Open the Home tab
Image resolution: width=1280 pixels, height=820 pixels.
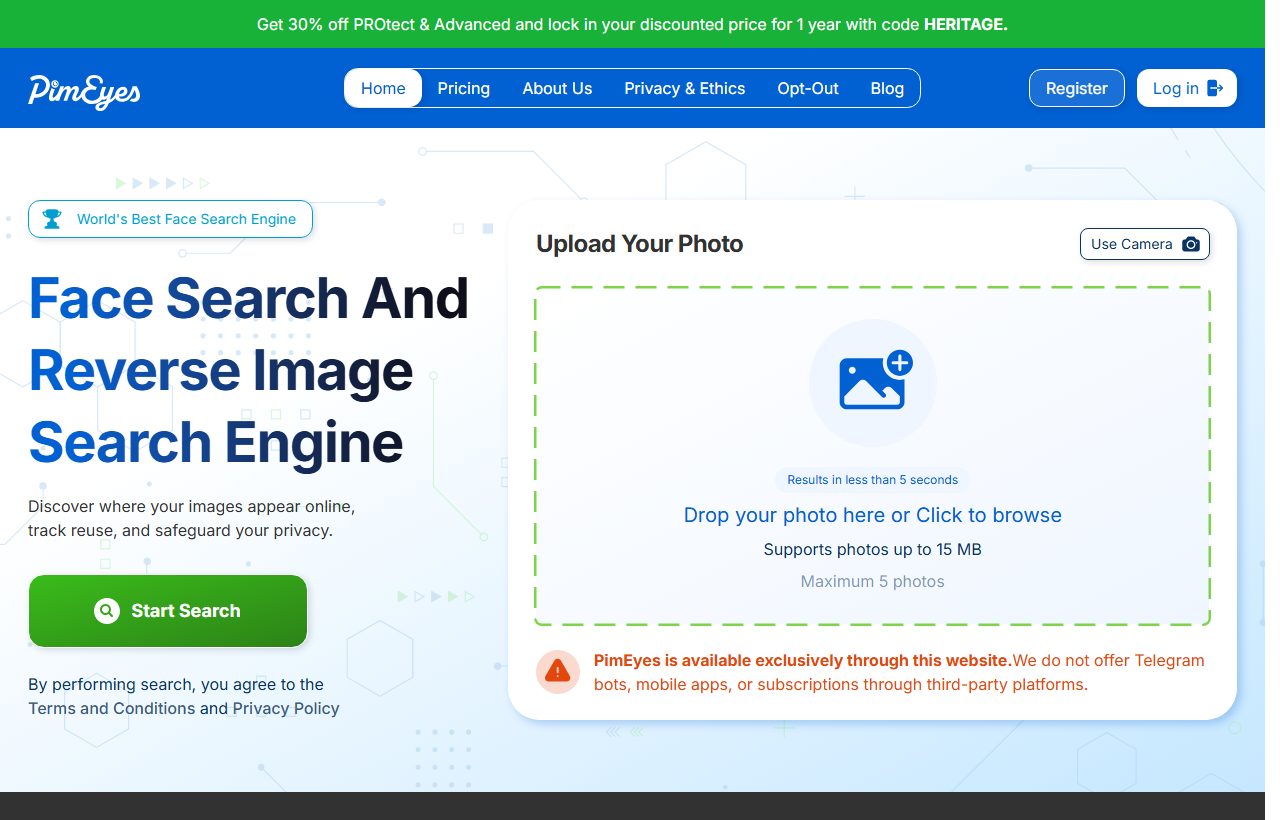point(383,88)
